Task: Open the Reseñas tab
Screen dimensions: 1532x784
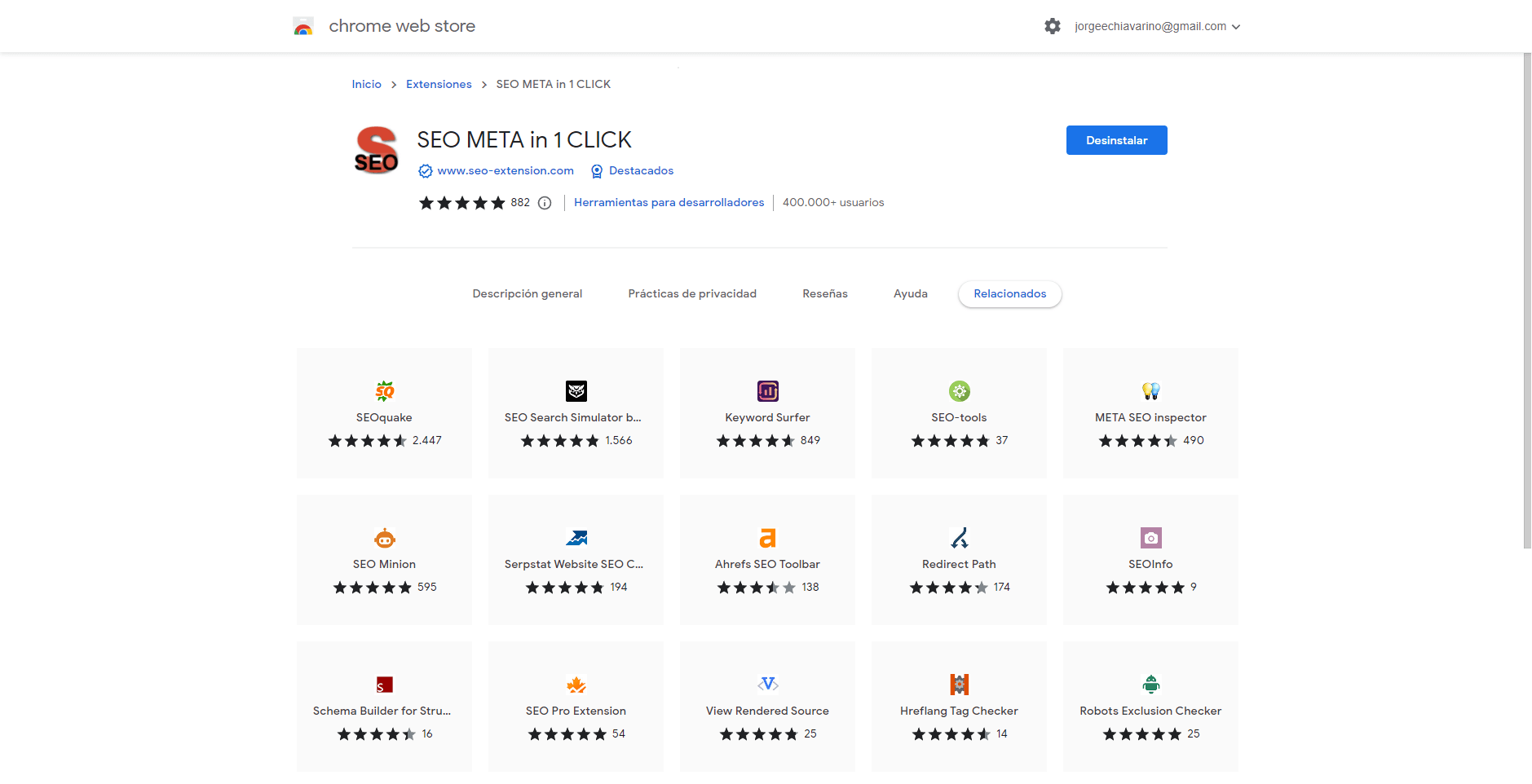Action: point(825,293)
